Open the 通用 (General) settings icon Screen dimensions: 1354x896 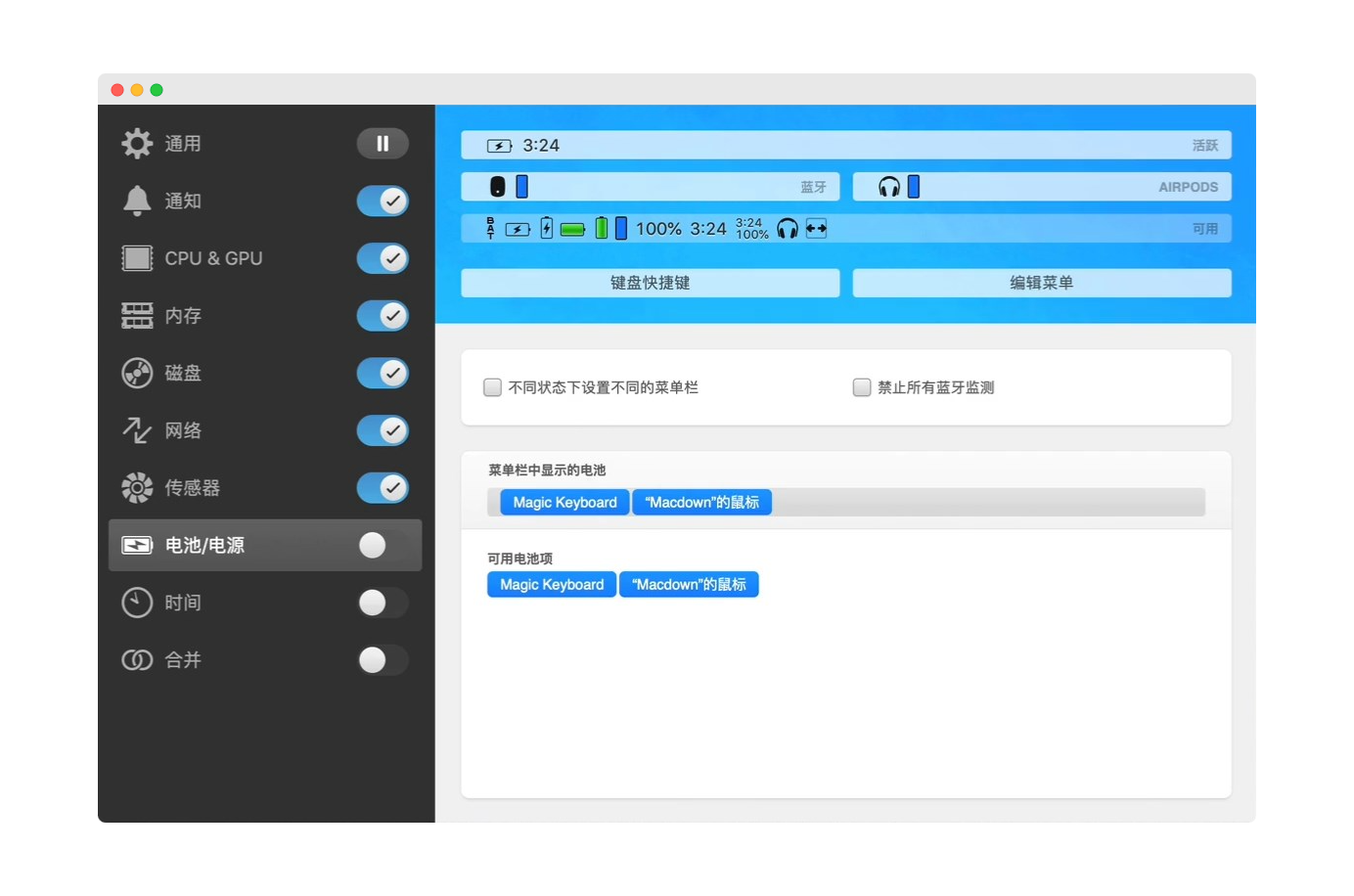coord(137,143)
